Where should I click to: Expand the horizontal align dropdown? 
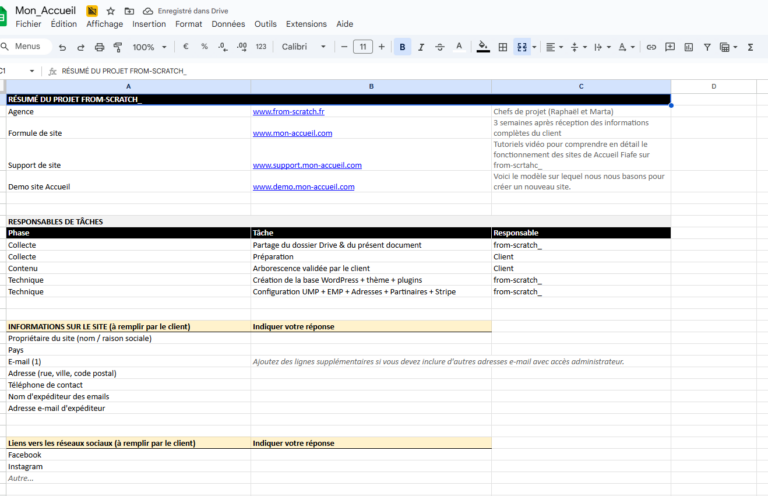click(x=553, y=47)
